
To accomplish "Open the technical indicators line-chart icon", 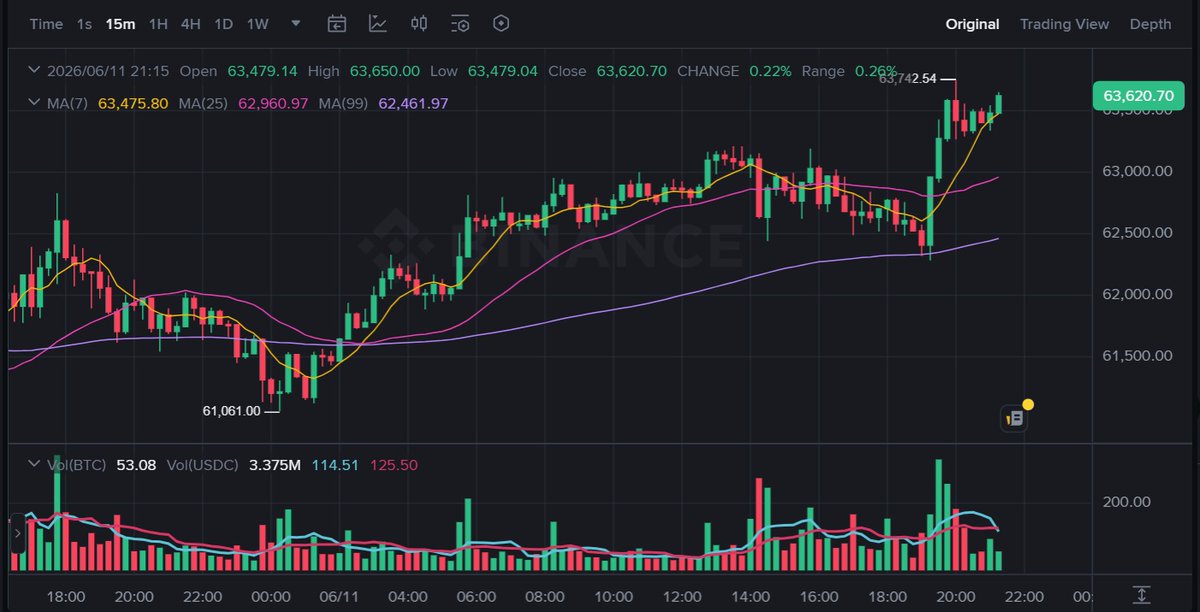I will [378, 24].
